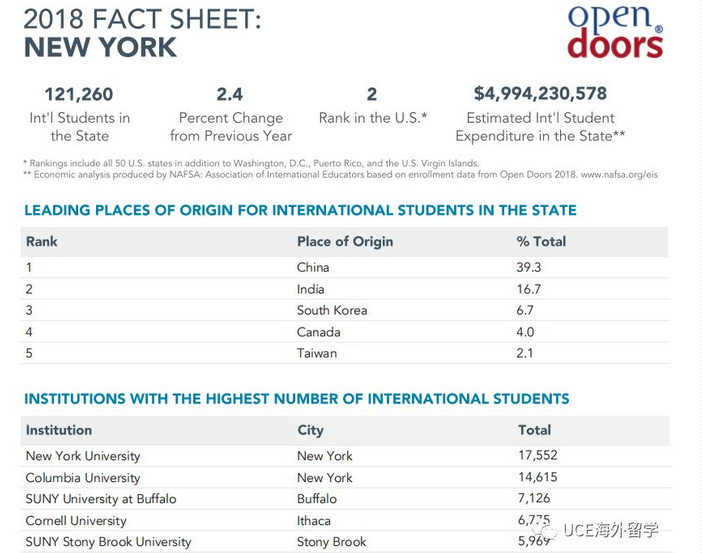Click the Open Doors logo
The width and height of the screenshot is (702, 553).
pyautogui.click(x=614, y=32)
